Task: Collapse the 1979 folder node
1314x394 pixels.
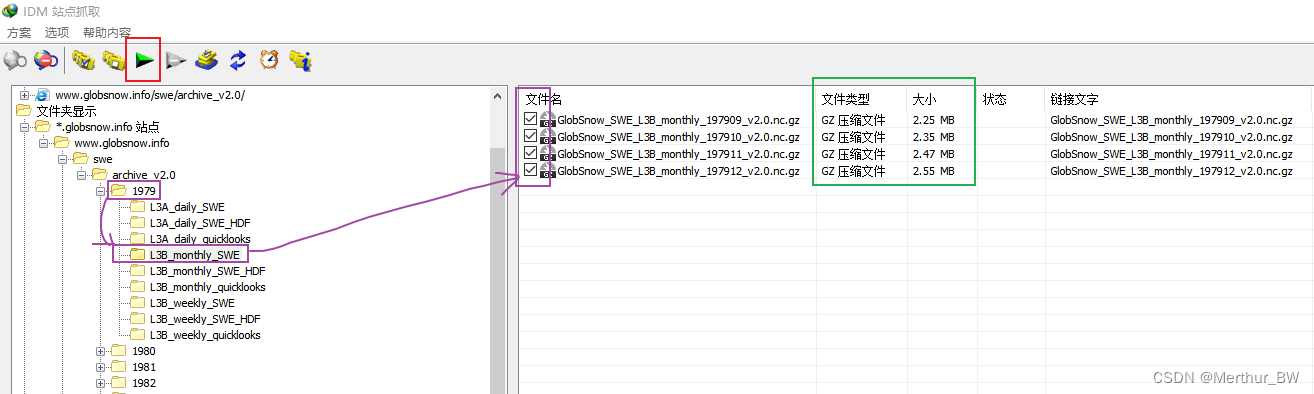Action: 100,191
